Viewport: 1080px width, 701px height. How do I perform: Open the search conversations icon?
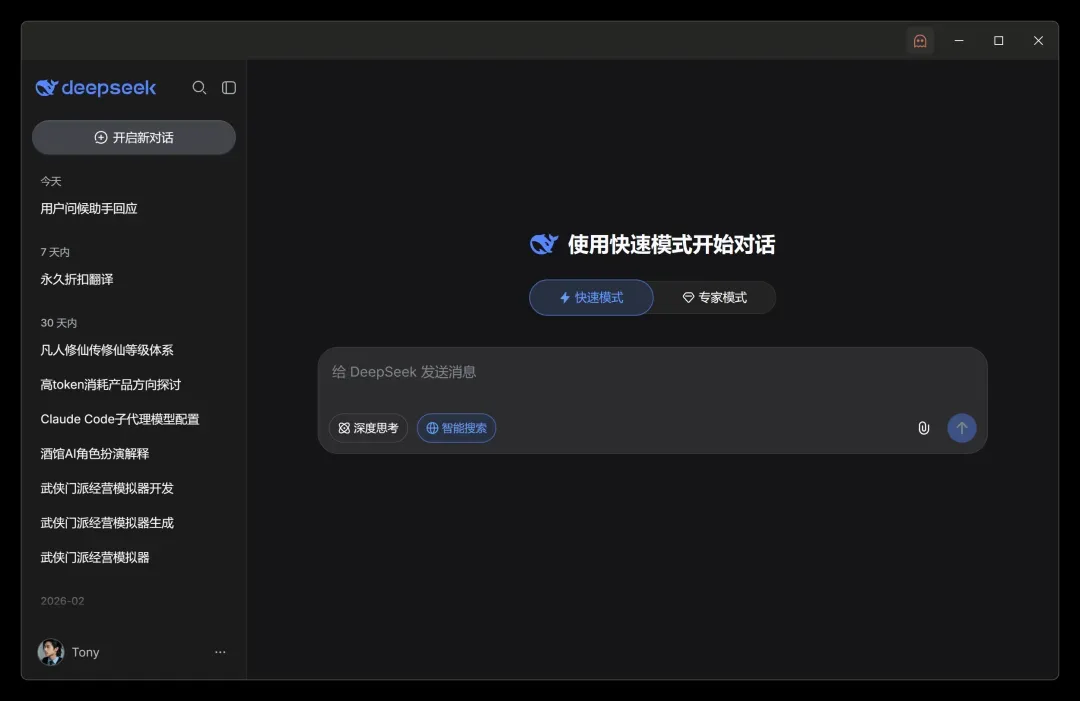coord(199,87)
